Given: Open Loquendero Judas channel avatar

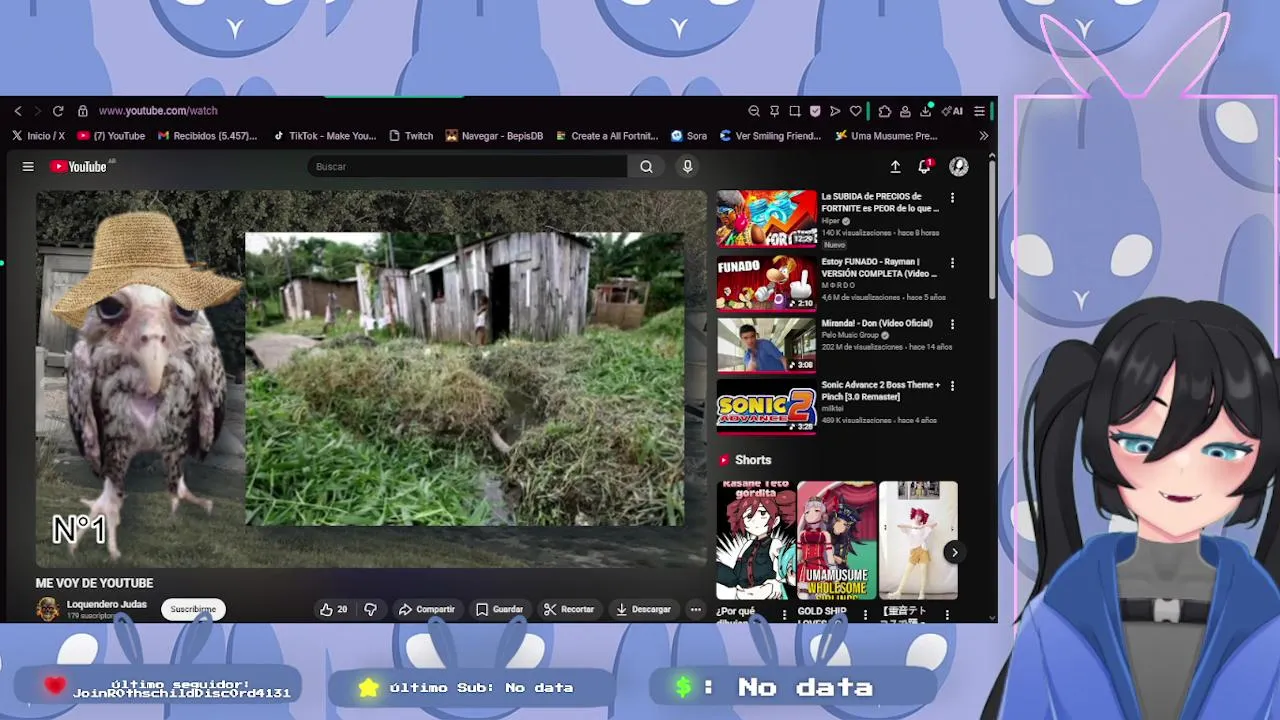Looking at the screenshot, I should point(48,609).
